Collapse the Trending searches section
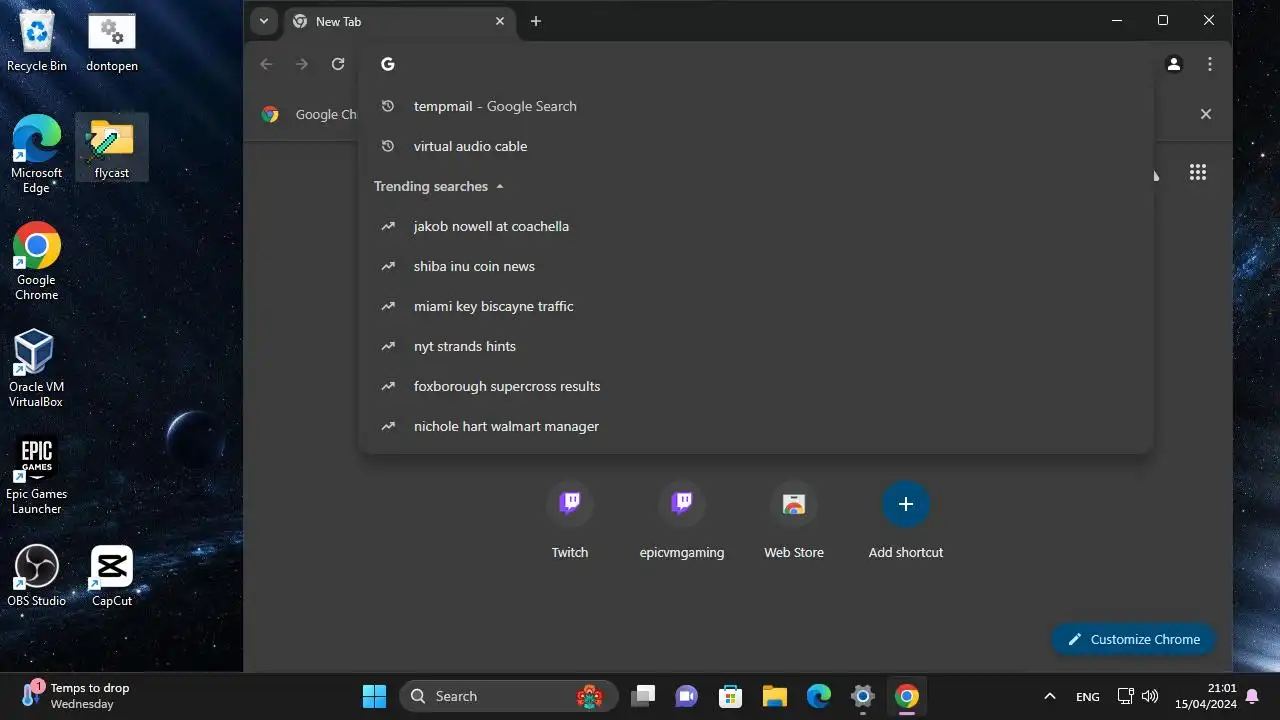1280x720 pixels. [x=440, y=186]
